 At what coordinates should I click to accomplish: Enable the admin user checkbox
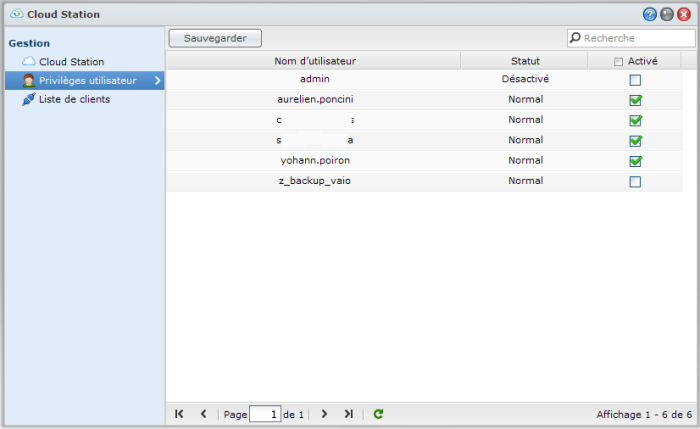tap(635, 80)
